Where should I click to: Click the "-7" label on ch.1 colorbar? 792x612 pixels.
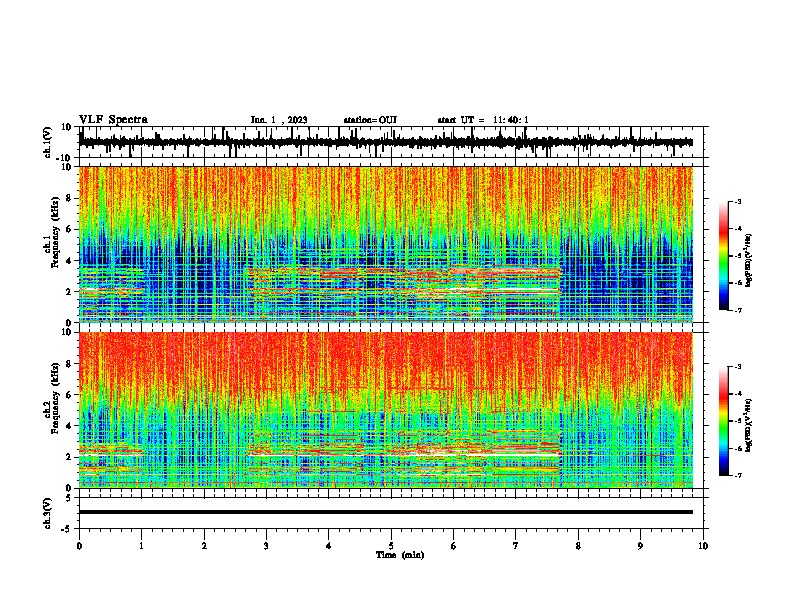tap(737, 310)
